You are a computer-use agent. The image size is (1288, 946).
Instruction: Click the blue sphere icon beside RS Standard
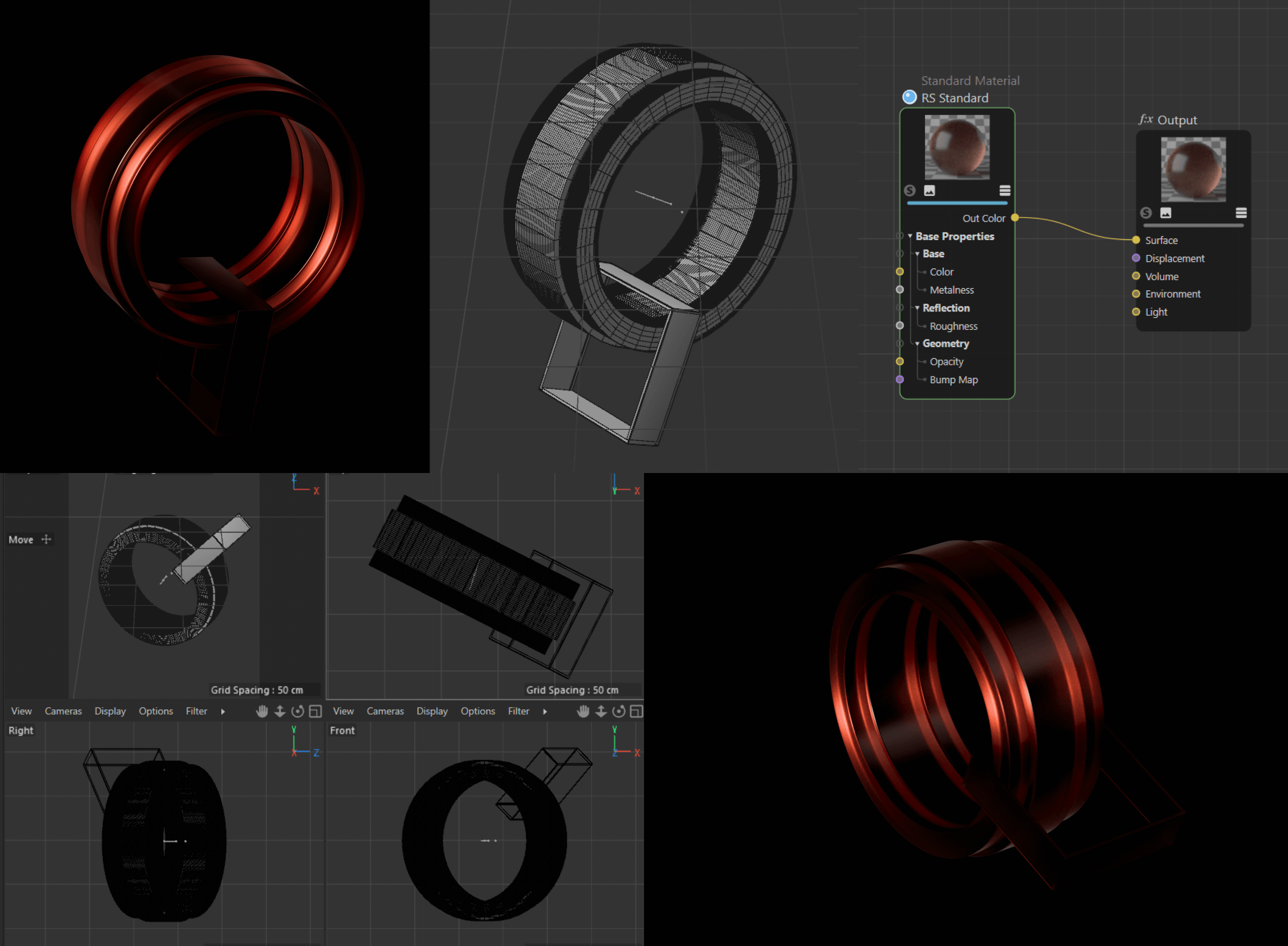coord(909,98)
